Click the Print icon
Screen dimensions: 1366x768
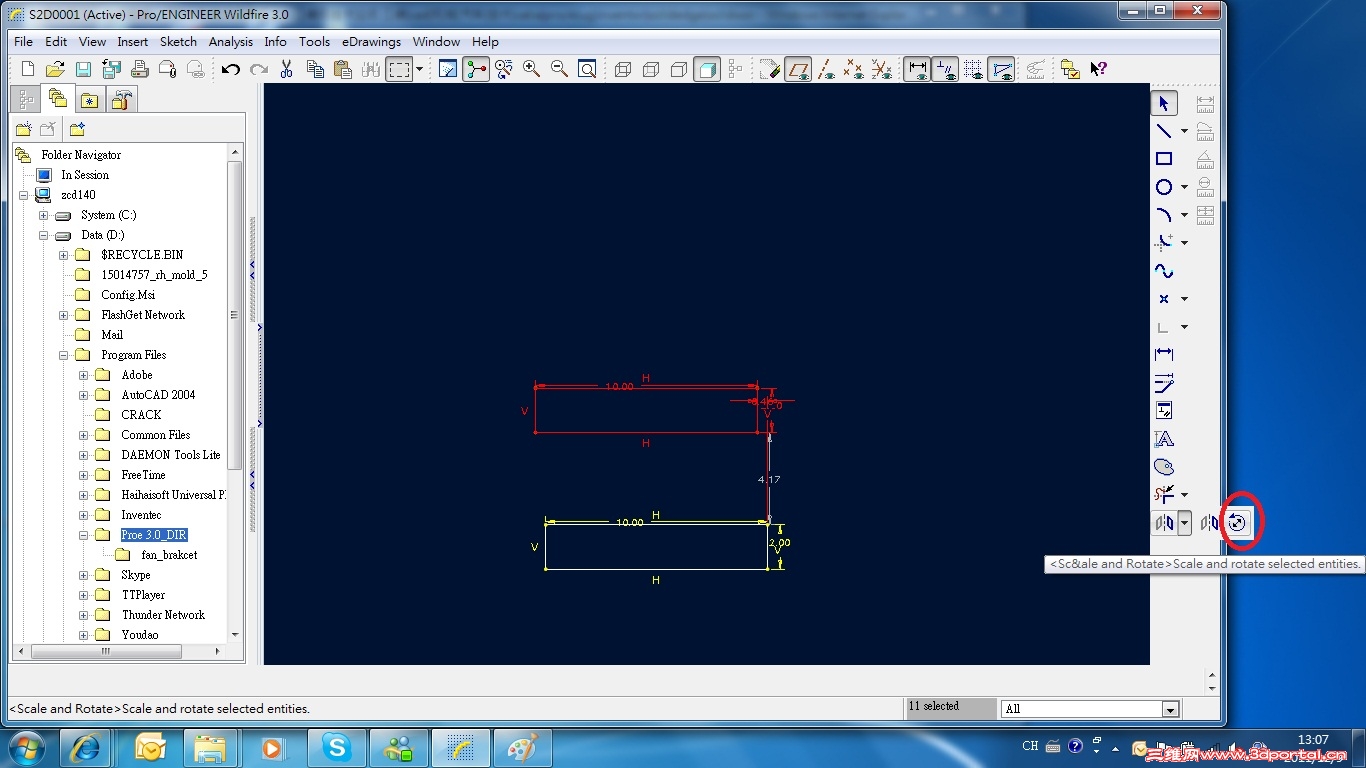pos(140,69)
